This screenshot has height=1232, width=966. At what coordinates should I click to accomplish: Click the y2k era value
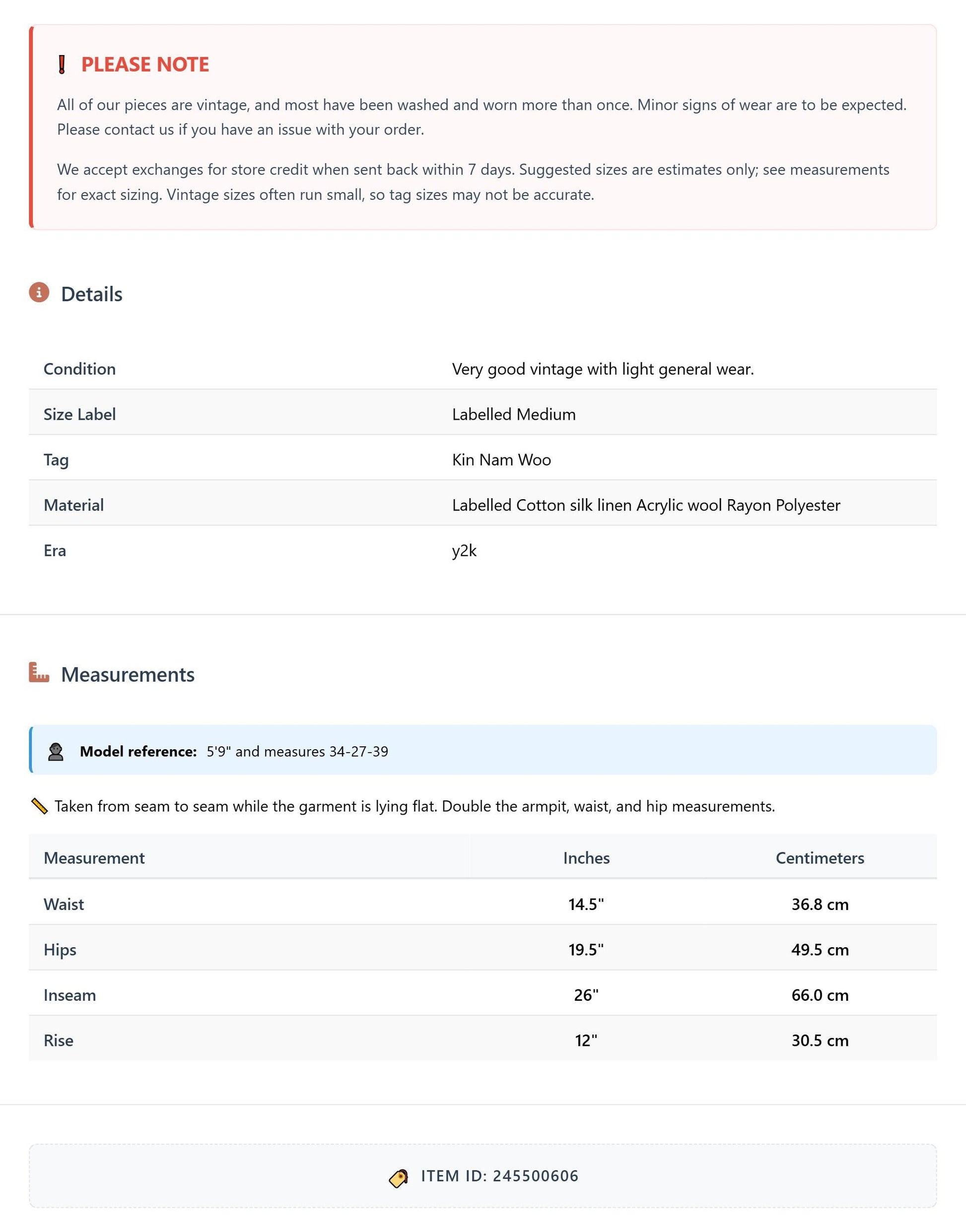[x=464, y=551]
